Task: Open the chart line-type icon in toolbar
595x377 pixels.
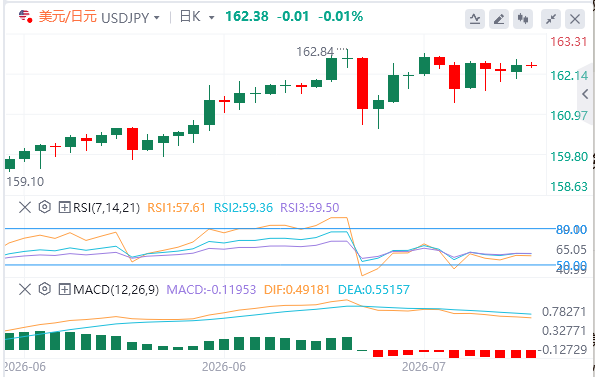Action: (475, 19)
